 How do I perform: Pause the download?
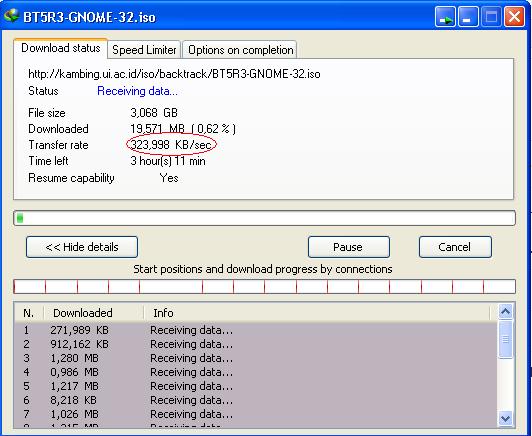point(349,247)
